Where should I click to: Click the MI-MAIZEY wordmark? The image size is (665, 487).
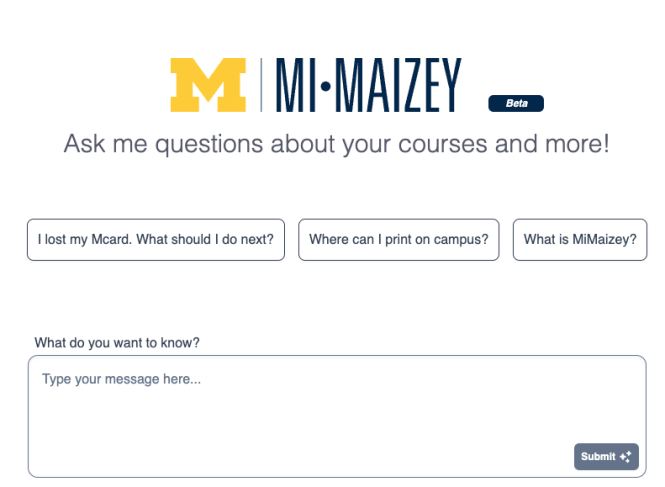[x=369, y=85]
